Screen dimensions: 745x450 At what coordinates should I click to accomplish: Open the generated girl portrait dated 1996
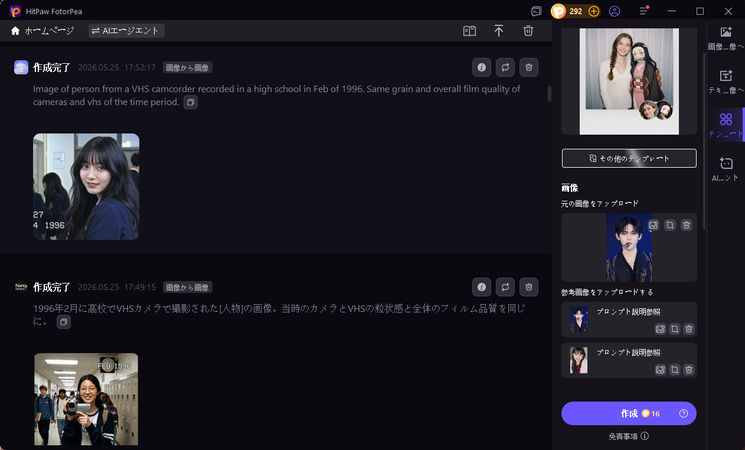pos(86,186)
